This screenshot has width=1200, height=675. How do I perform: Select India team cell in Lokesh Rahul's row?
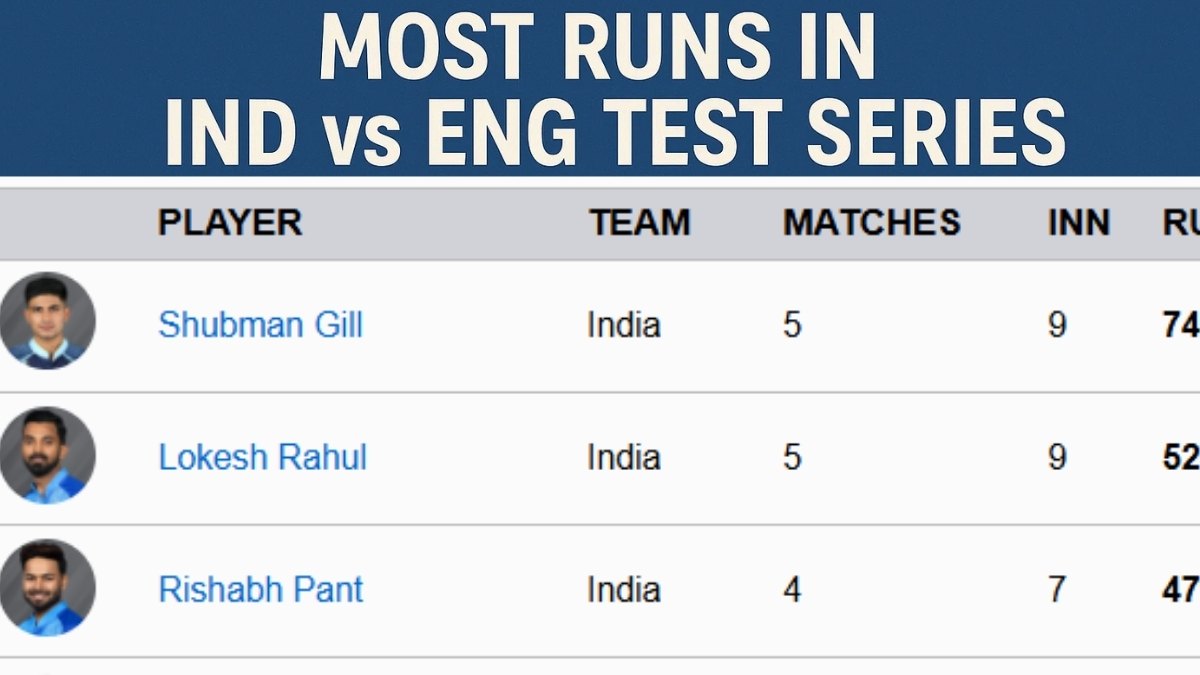point(623,457)
